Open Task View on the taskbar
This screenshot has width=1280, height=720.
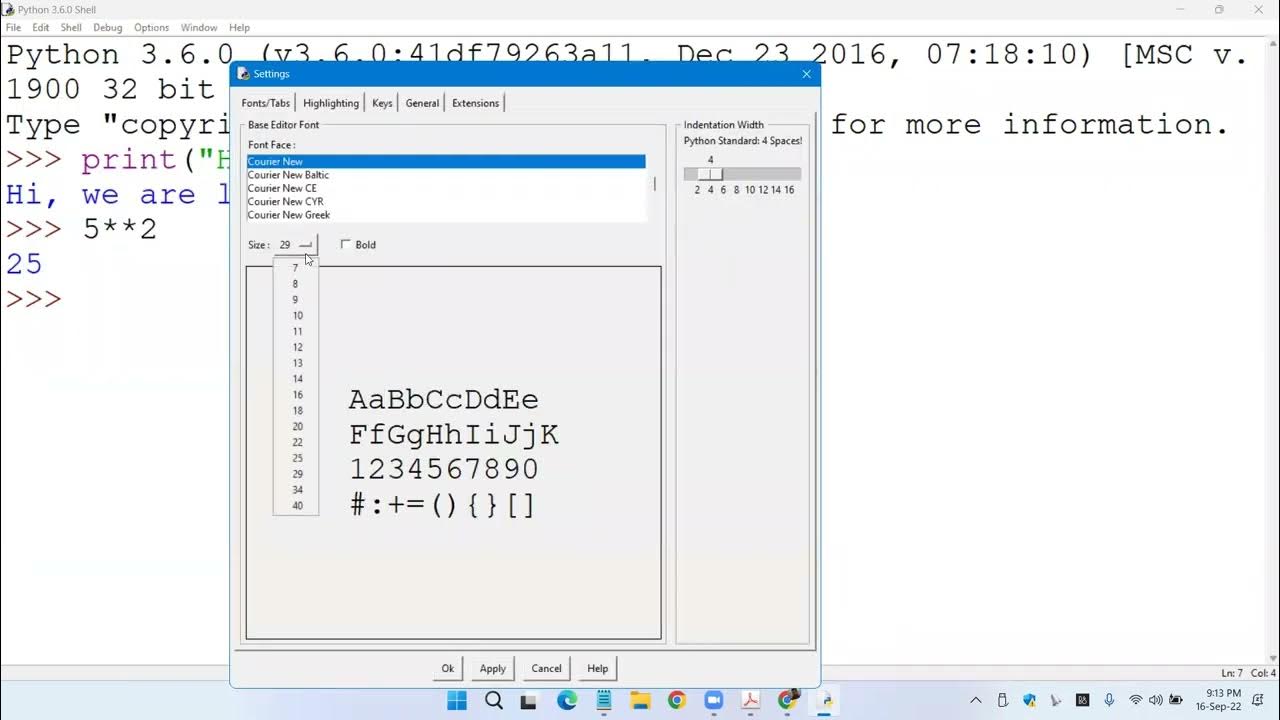point(529,700)
